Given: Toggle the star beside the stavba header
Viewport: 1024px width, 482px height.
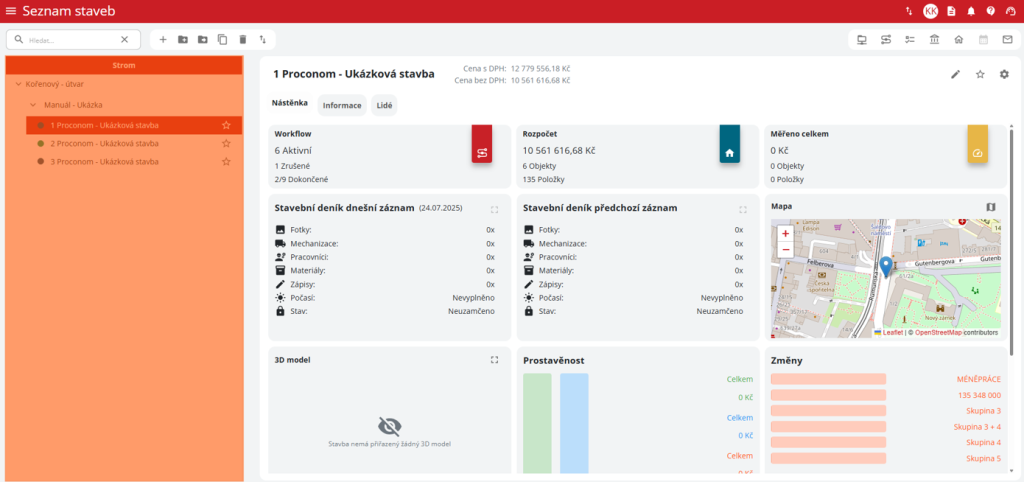Looking at the screenshot, I should (x=980, y=74).
